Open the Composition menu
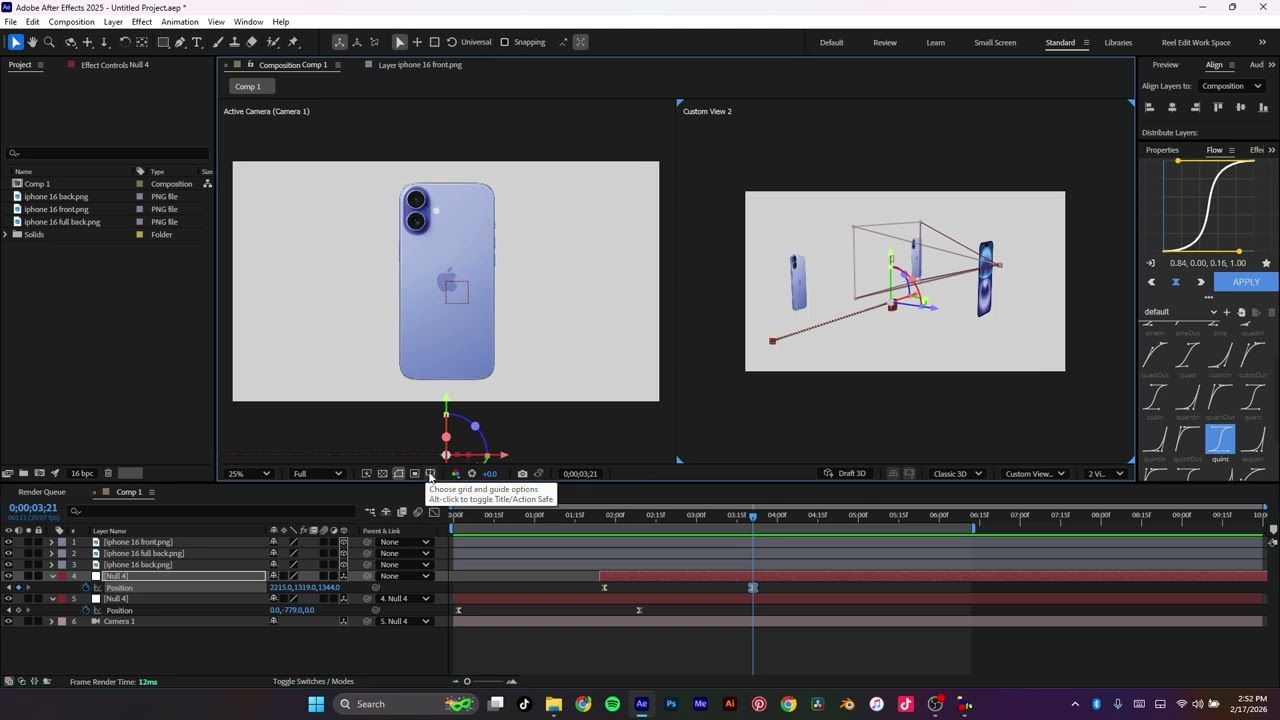The width and height of the screenshot is (1280, 720). point(71,22)
